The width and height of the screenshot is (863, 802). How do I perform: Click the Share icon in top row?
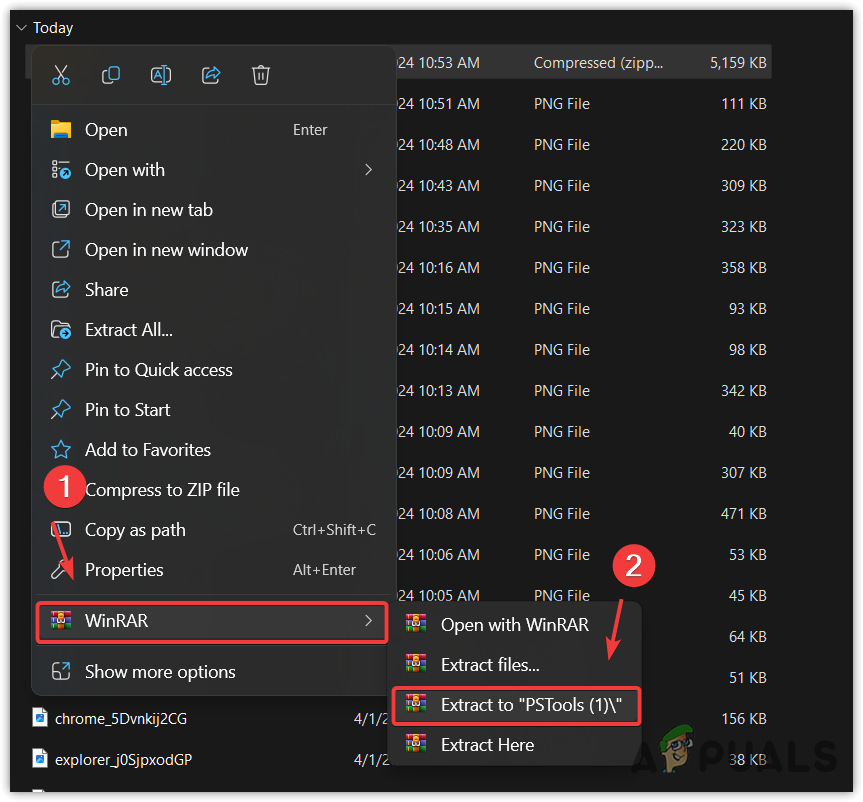pos(211,75)
